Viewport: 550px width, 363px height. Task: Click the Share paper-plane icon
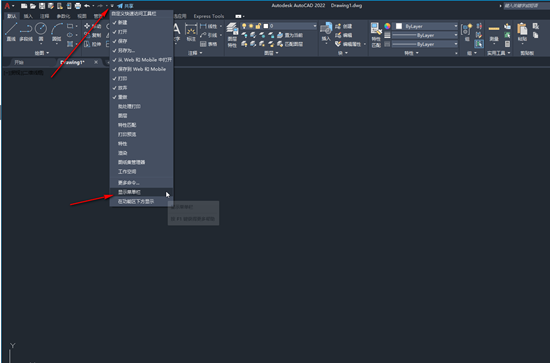120,6
